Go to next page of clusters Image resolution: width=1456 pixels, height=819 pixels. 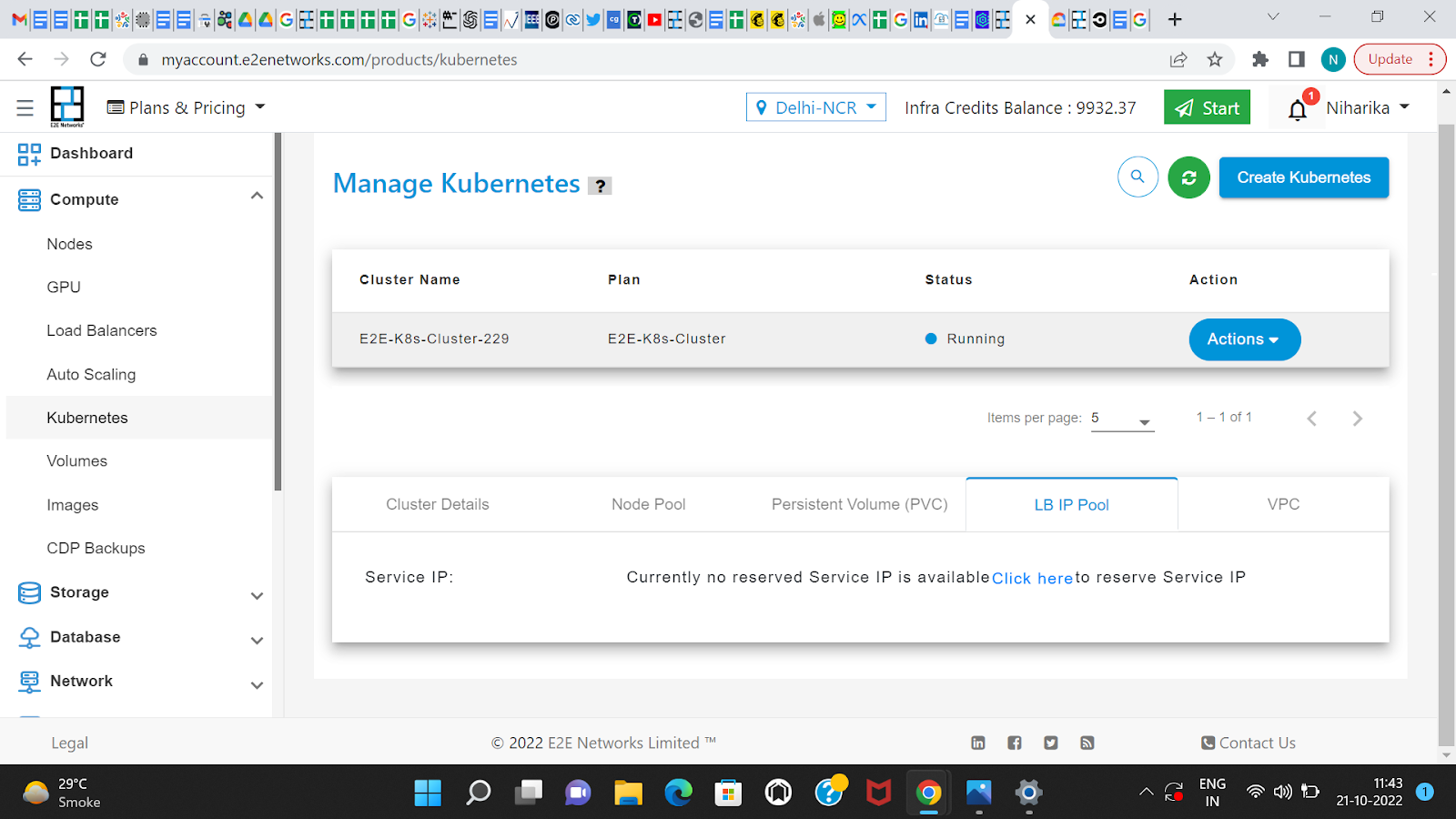coord(1358,419)
